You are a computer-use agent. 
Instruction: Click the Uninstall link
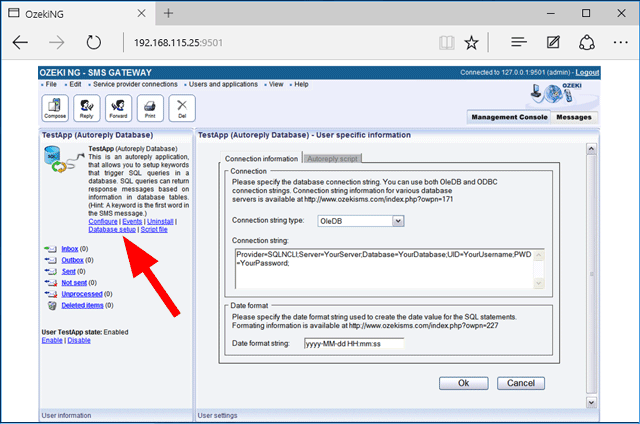point(160,222)
